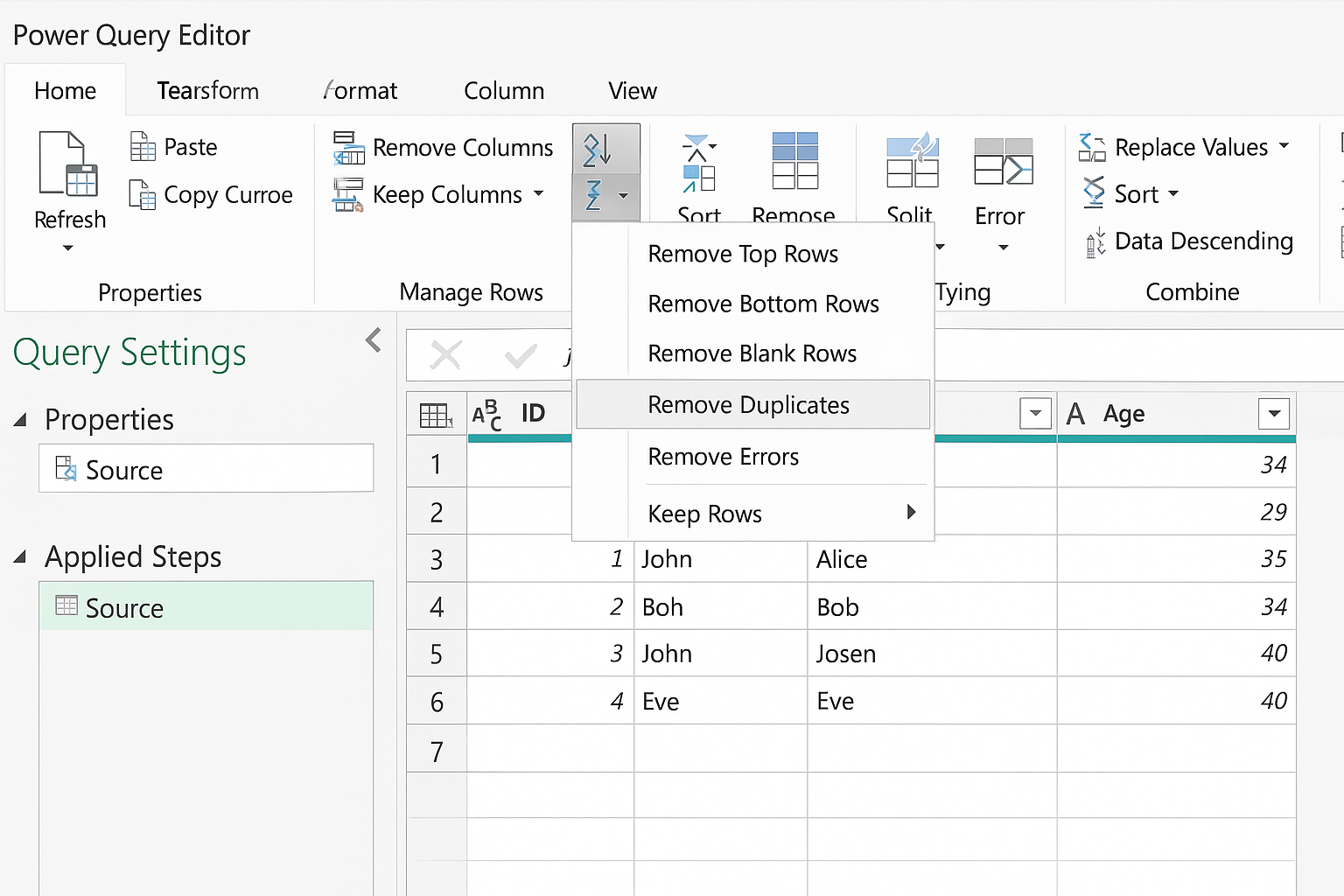1344x896 pixels.
Task: Click the Age cell with value 35
Action: click(x=1176, y=559)
